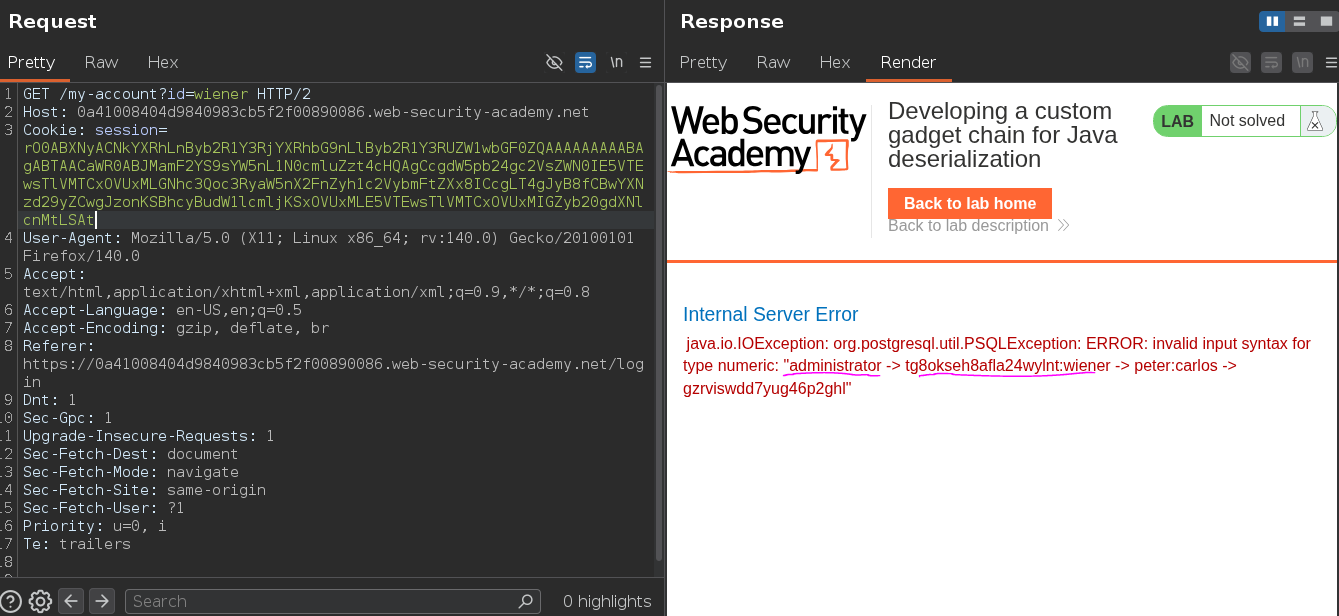Click the magnifier icon in the search box
The height and width of the screenshot is (616, 1339).
[526, 601]
